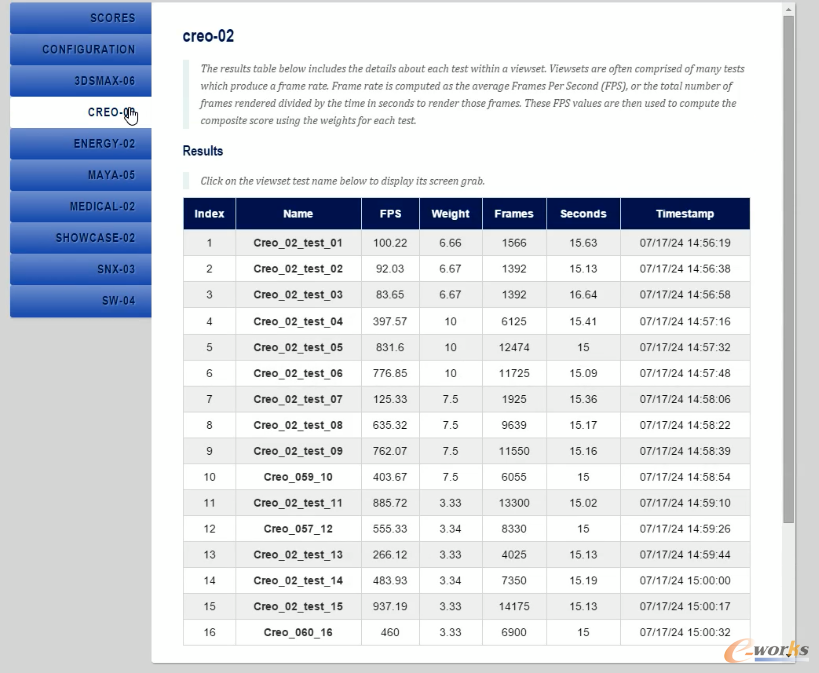Select the active CREO-02 sidebar tab
This screenshot has width=819, height=673.
[x=81, y=112]
